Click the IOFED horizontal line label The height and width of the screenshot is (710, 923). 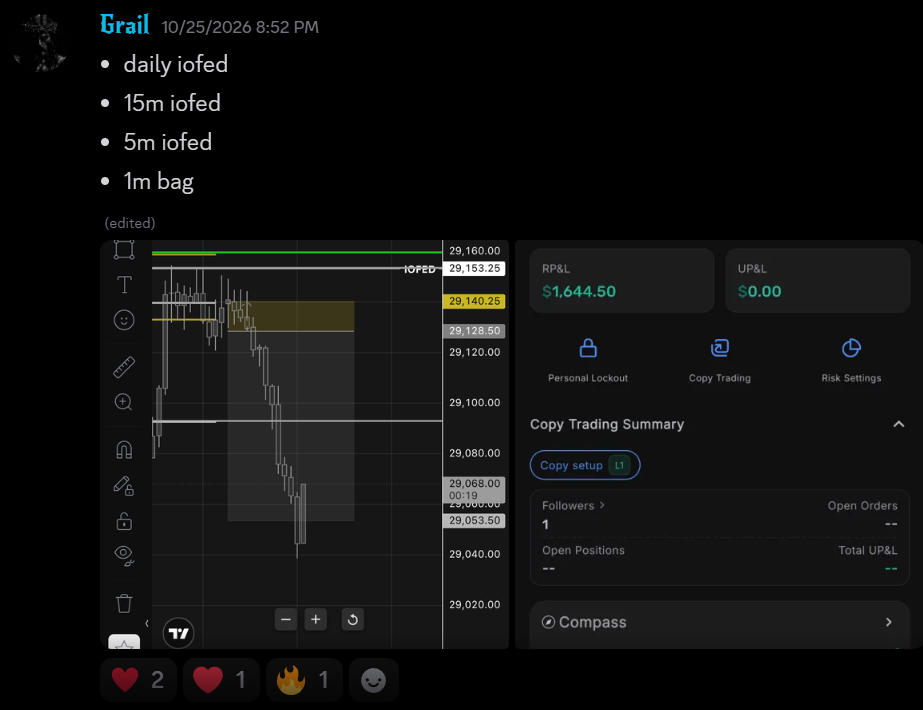tap(419, 269)
